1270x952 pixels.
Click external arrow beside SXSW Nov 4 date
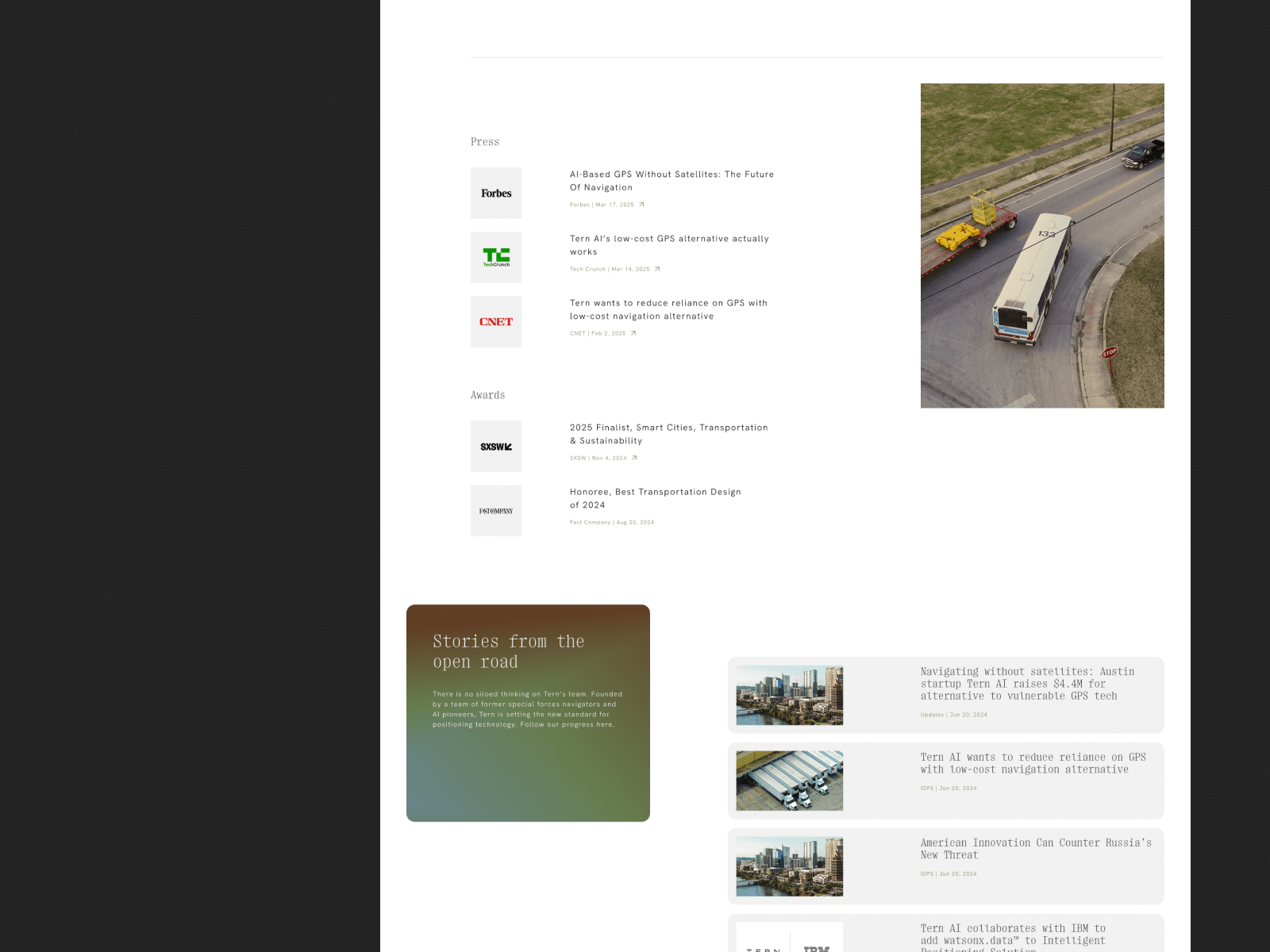pos(634,458)
